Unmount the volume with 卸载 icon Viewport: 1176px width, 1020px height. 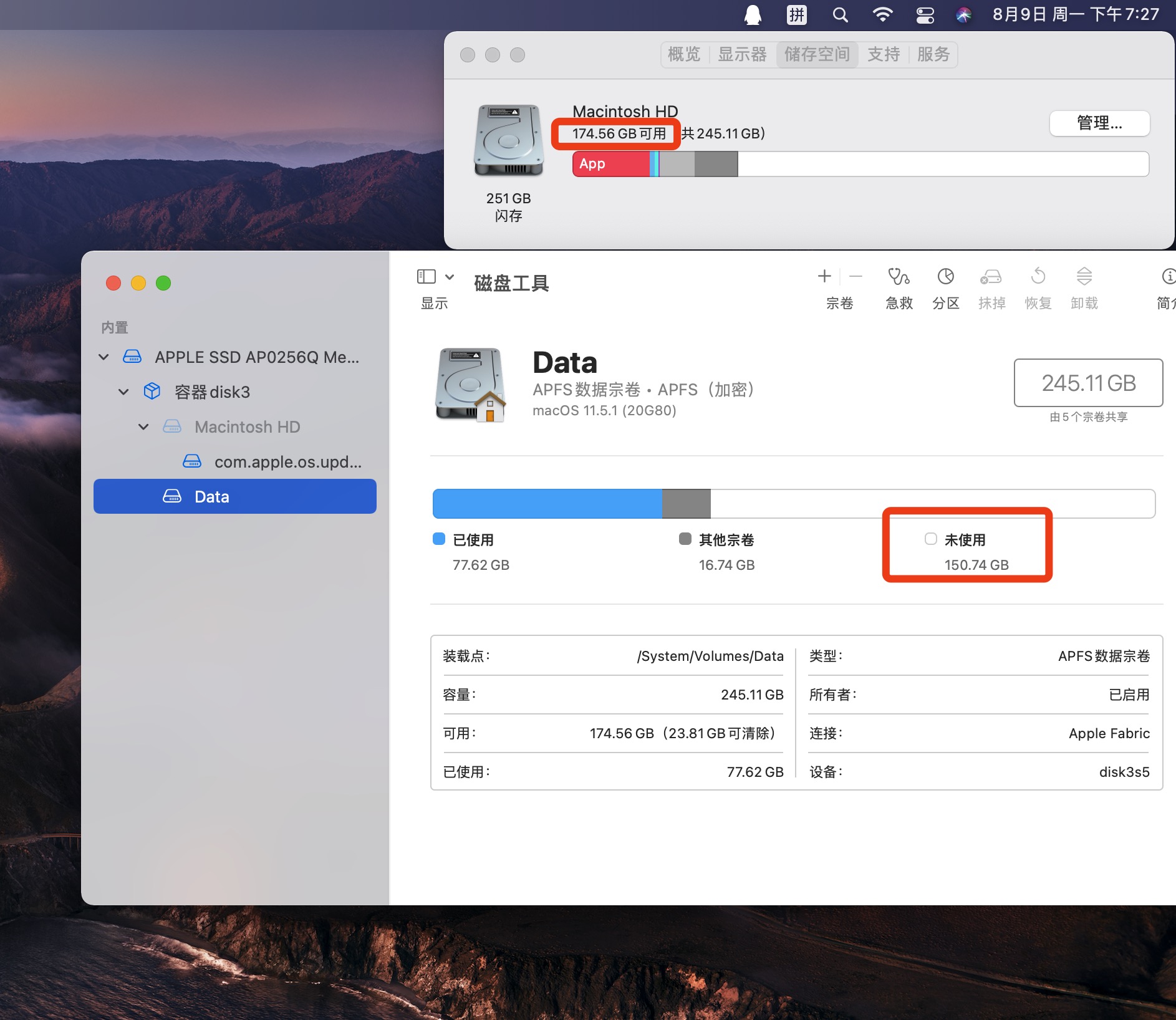pyautogui.click(x=1084, y=277)
